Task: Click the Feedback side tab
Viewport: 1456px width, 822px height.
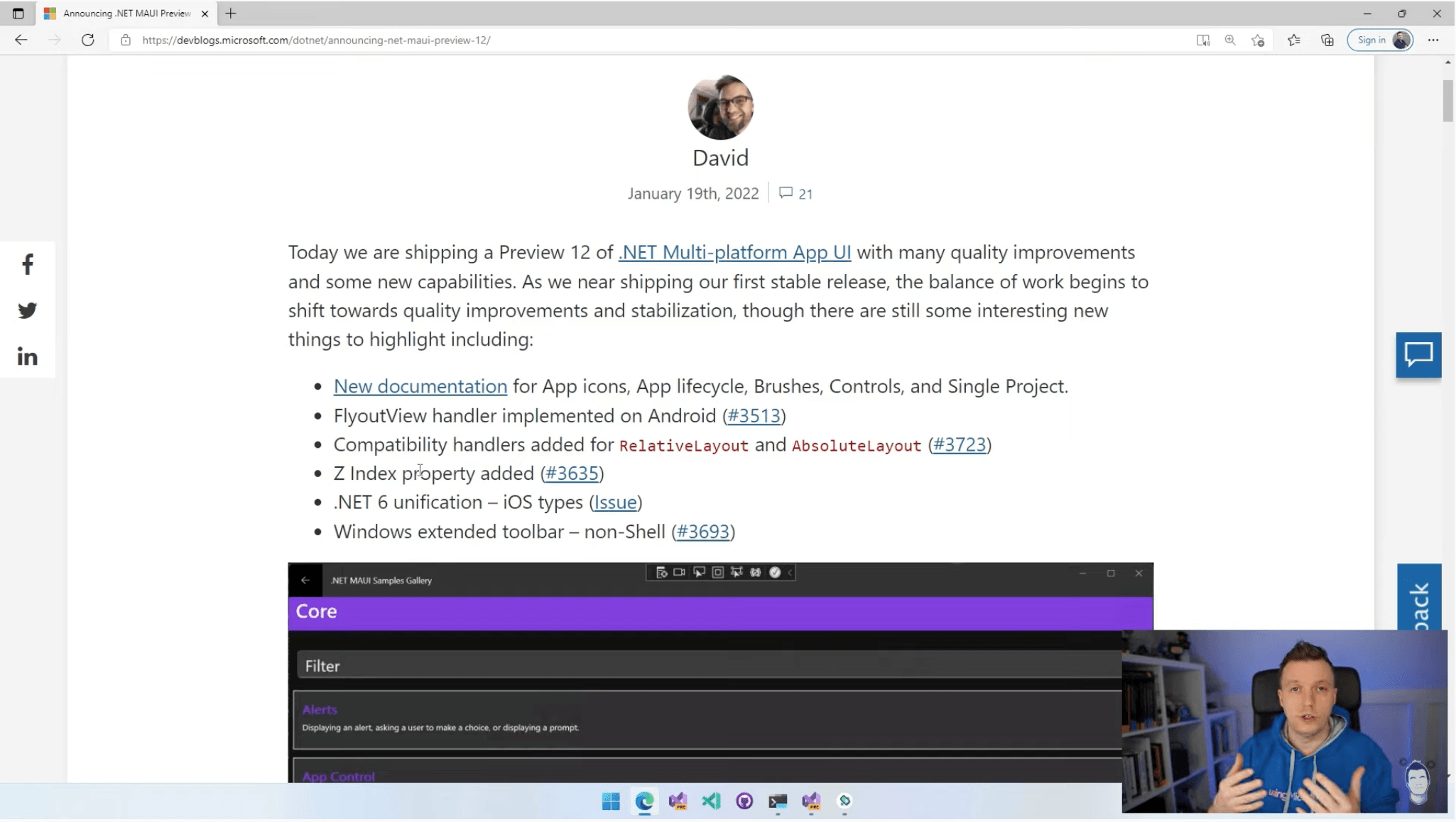Action: [1420, 598]
